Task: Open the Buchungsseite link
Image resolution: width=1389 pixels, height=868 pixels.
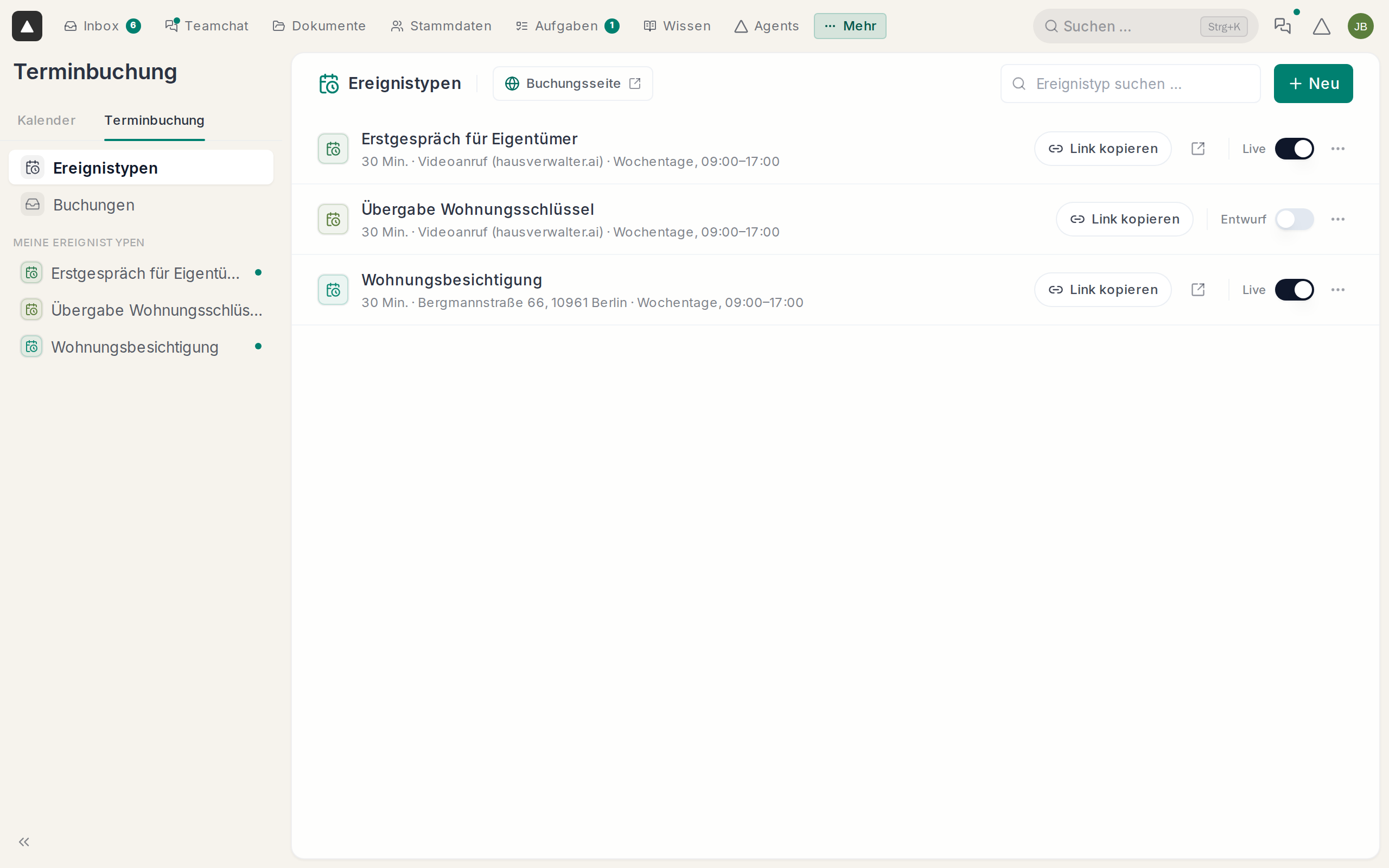Action: [573, 84]
